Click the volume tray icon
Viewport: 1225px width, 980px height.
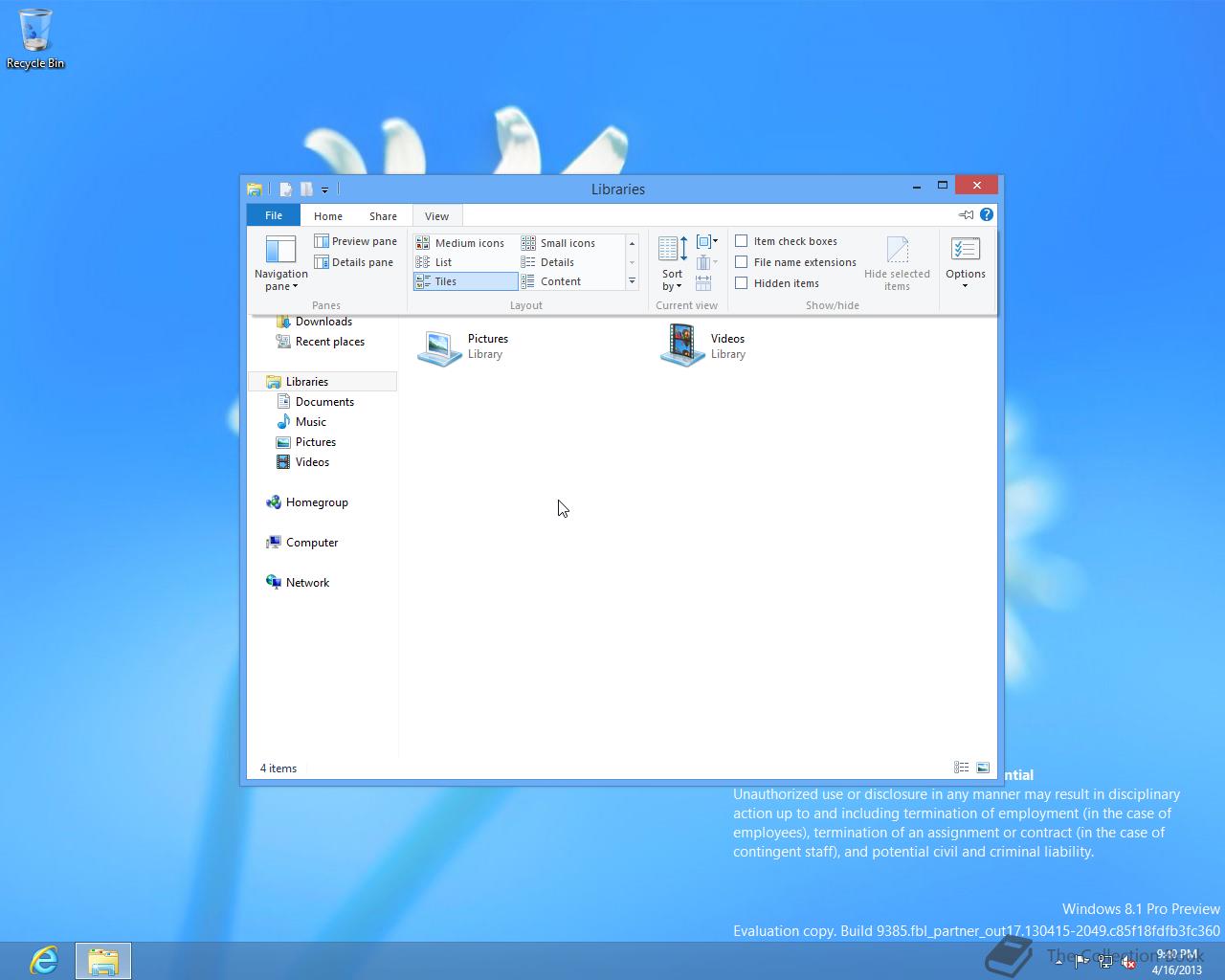pyautogui.click(x=1129, y=963)
